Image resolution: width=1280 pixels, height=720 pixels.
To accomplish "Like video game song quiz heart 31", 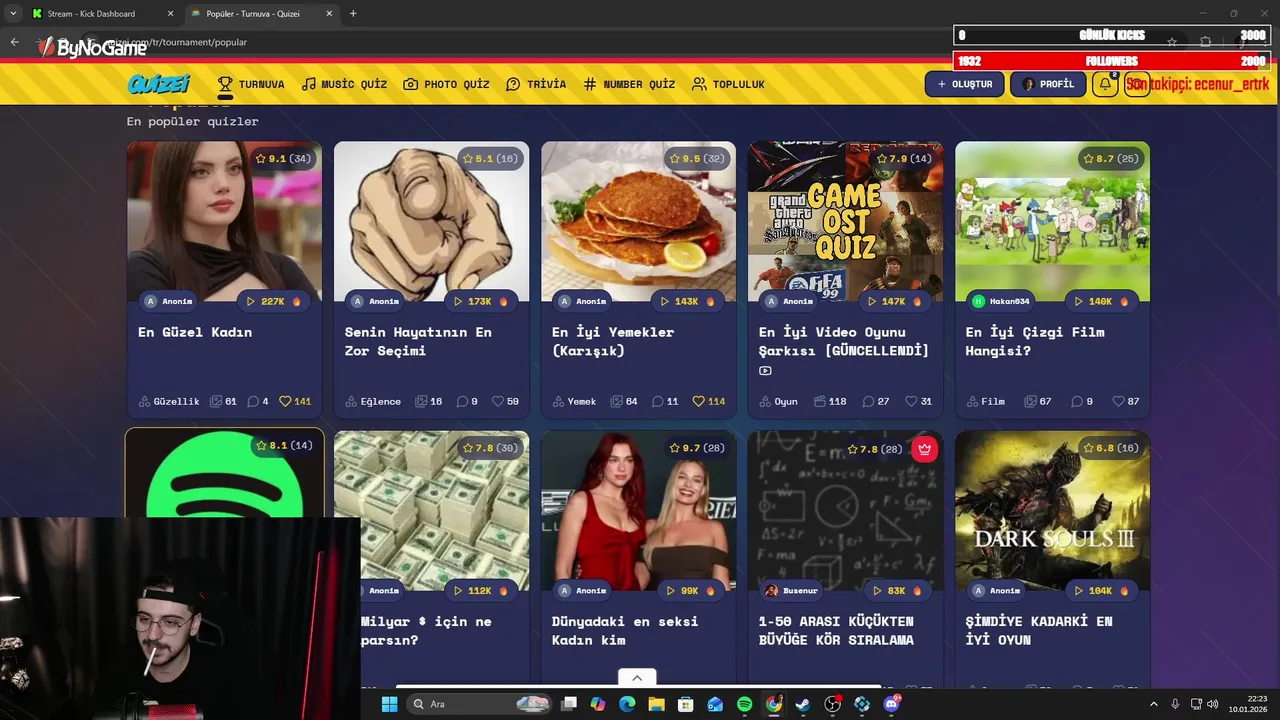I will (918, 401).
